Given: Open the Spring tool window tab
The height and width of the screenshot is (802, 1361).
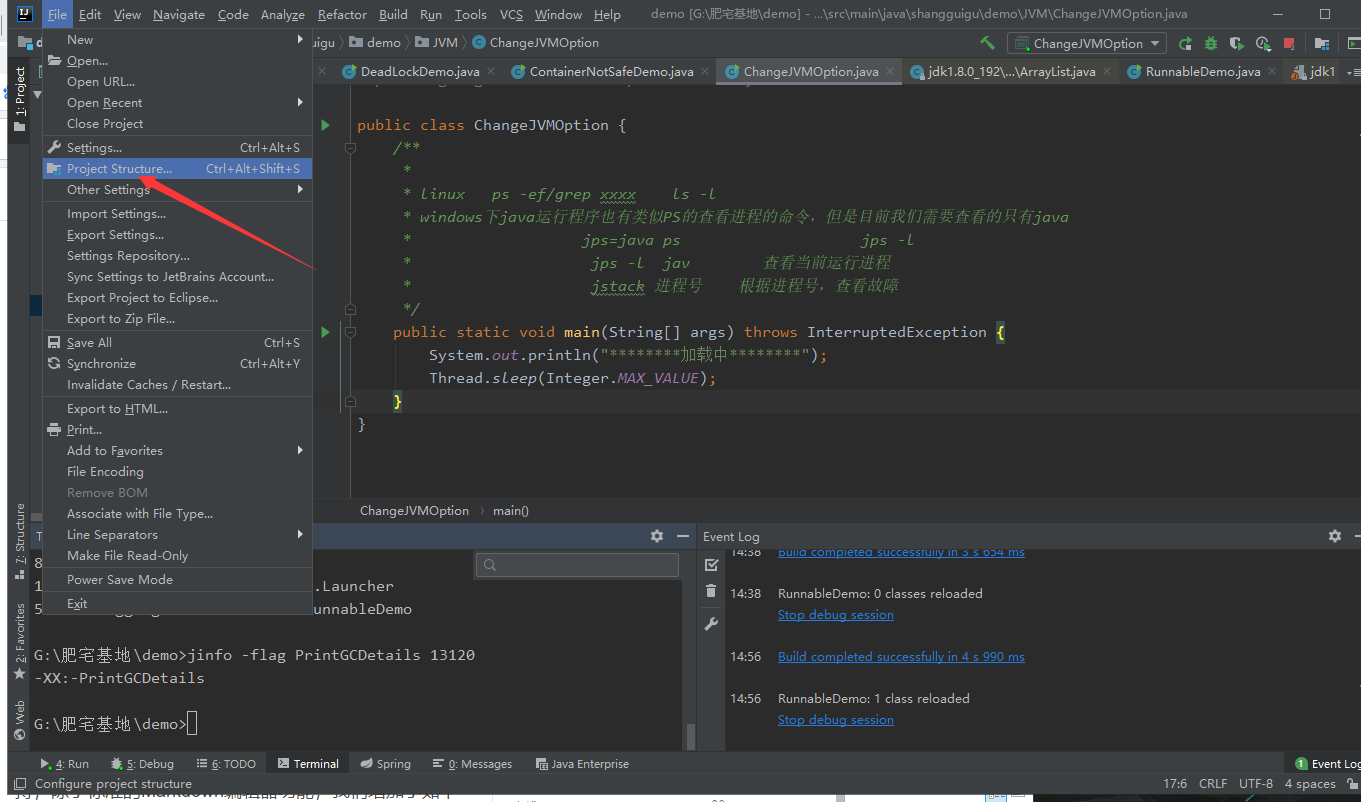Looking at the screenshot, I should tap(385, 764).
